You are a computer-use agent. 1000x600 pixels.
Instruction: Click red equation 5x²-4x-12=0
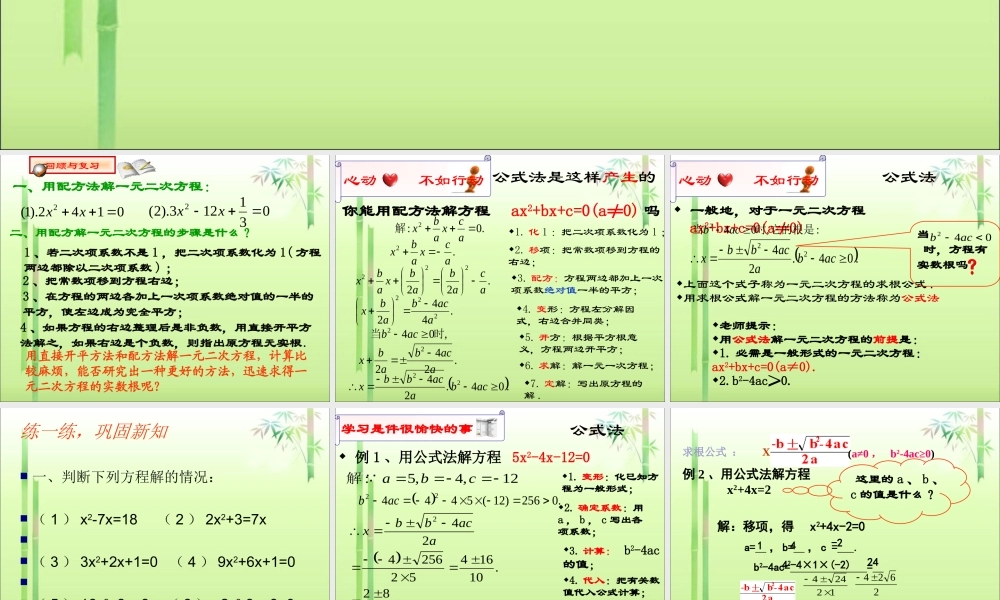[551, 457]
